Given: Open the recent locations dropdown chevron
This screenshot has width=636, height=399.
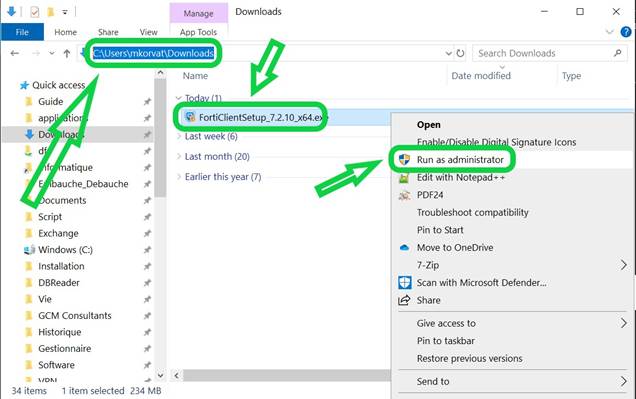Looking at the screenshot, I should pyautogui.click(x=52, y=53).
